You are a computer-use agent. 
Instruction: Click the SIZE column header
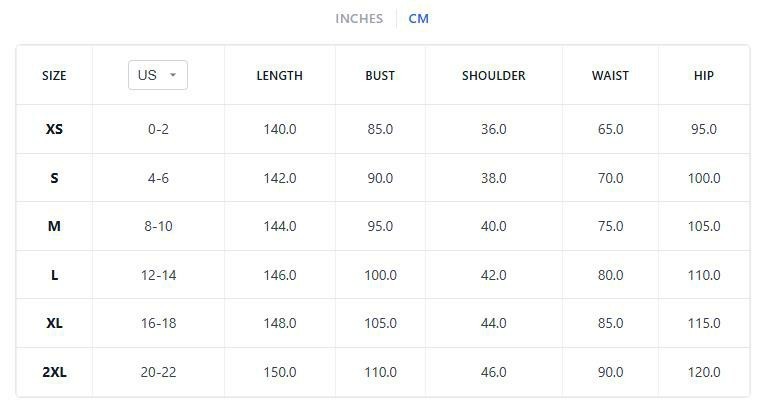pos(54,76)
